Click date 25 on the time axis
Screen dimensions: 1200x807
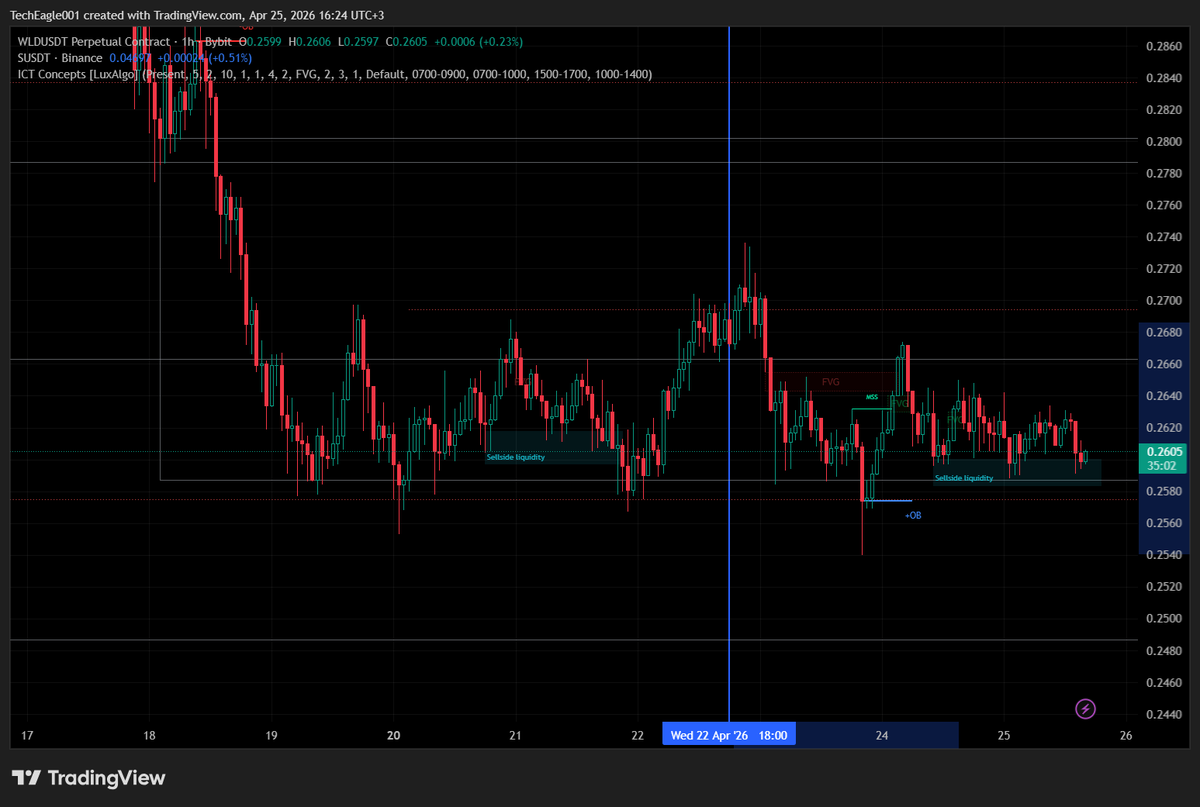pos(1004,736)
